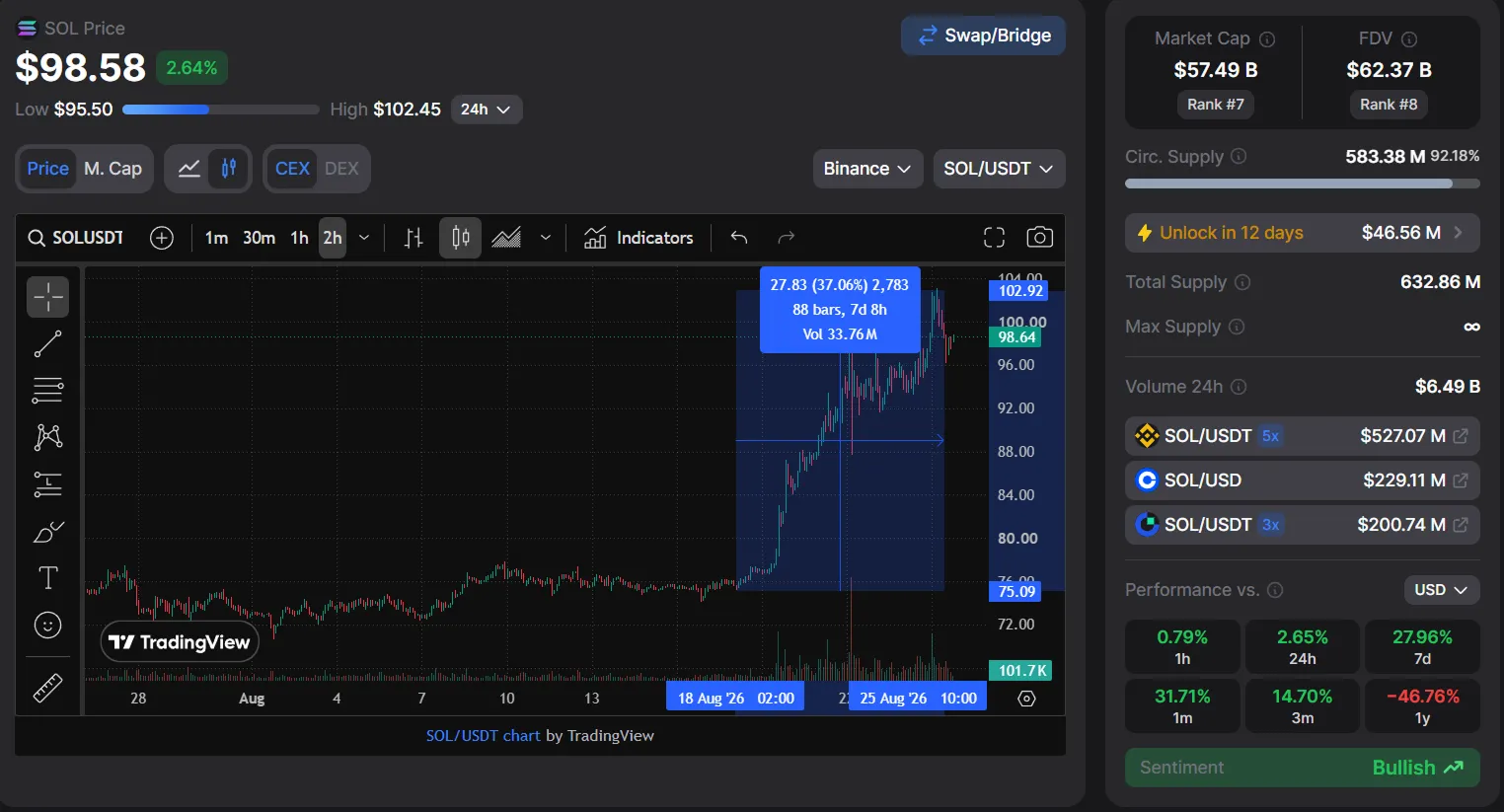The image size is (1504, 812).
Task: Select the bars chart style icon
Action: [414, 238]
